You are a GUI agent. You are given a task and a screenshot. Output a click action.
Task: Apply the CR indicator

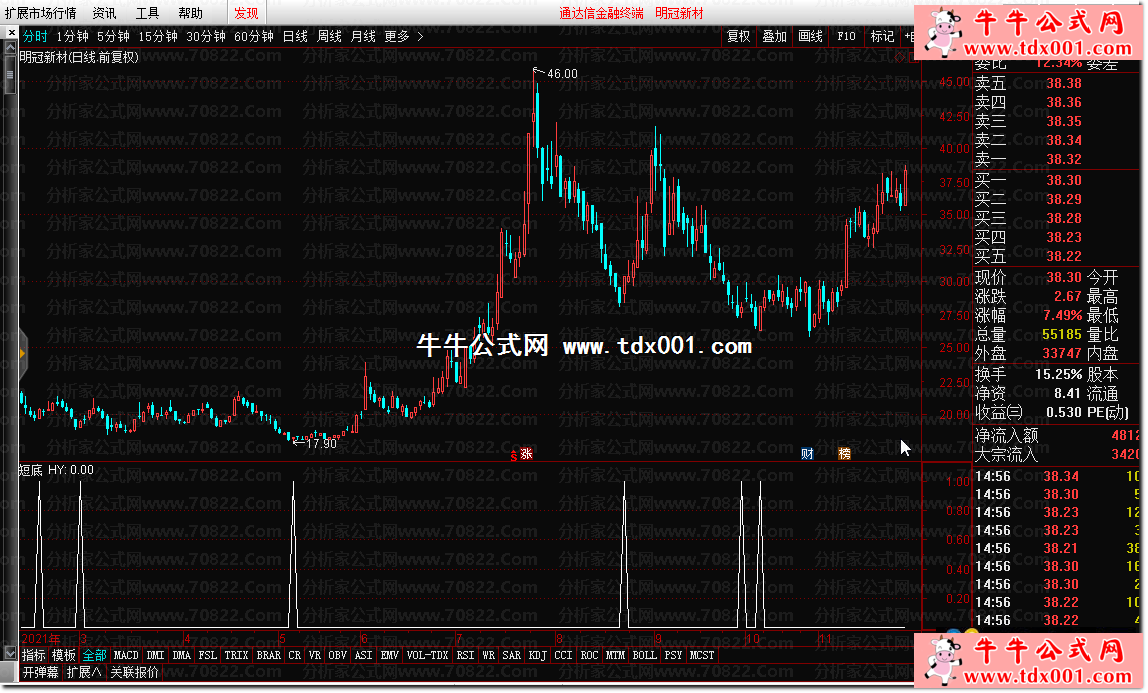pos(294,655)
